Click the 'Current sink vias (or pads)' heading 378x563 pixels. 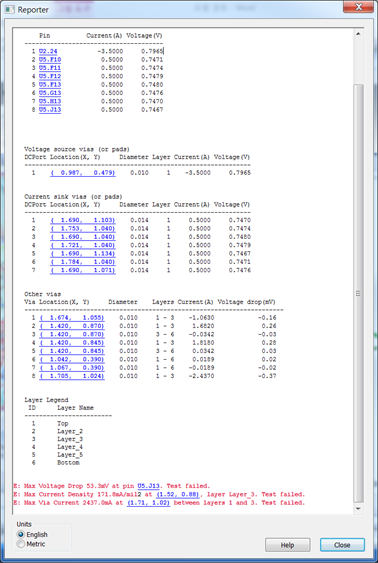coord(73,196)
